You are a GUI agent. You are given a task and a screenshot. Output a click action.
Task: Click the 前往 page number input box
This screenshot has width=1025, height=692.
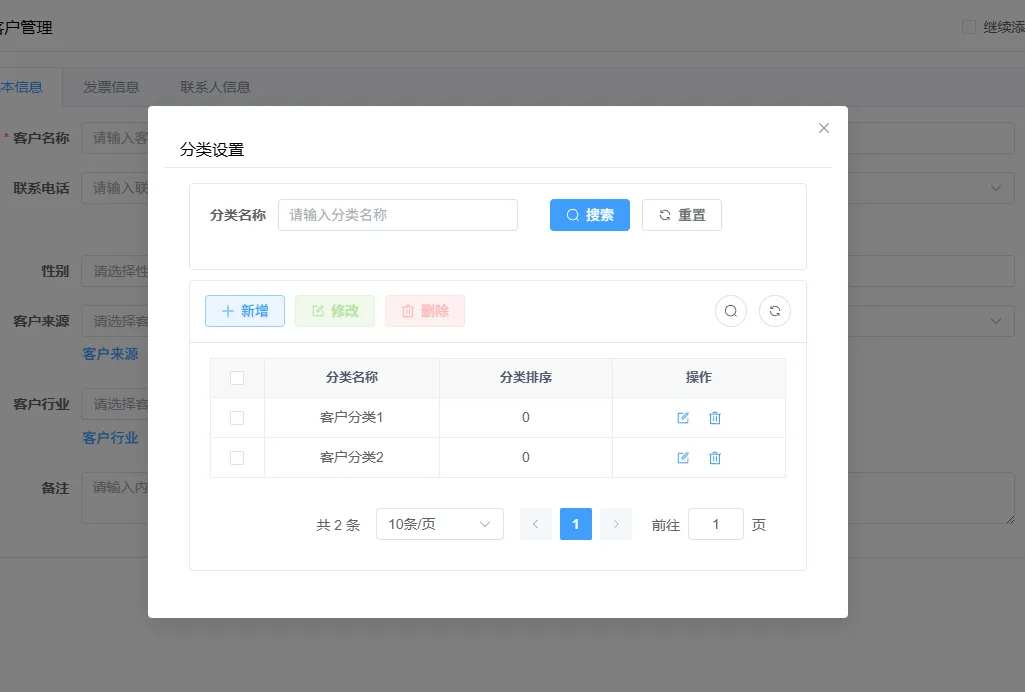point(716,524)
